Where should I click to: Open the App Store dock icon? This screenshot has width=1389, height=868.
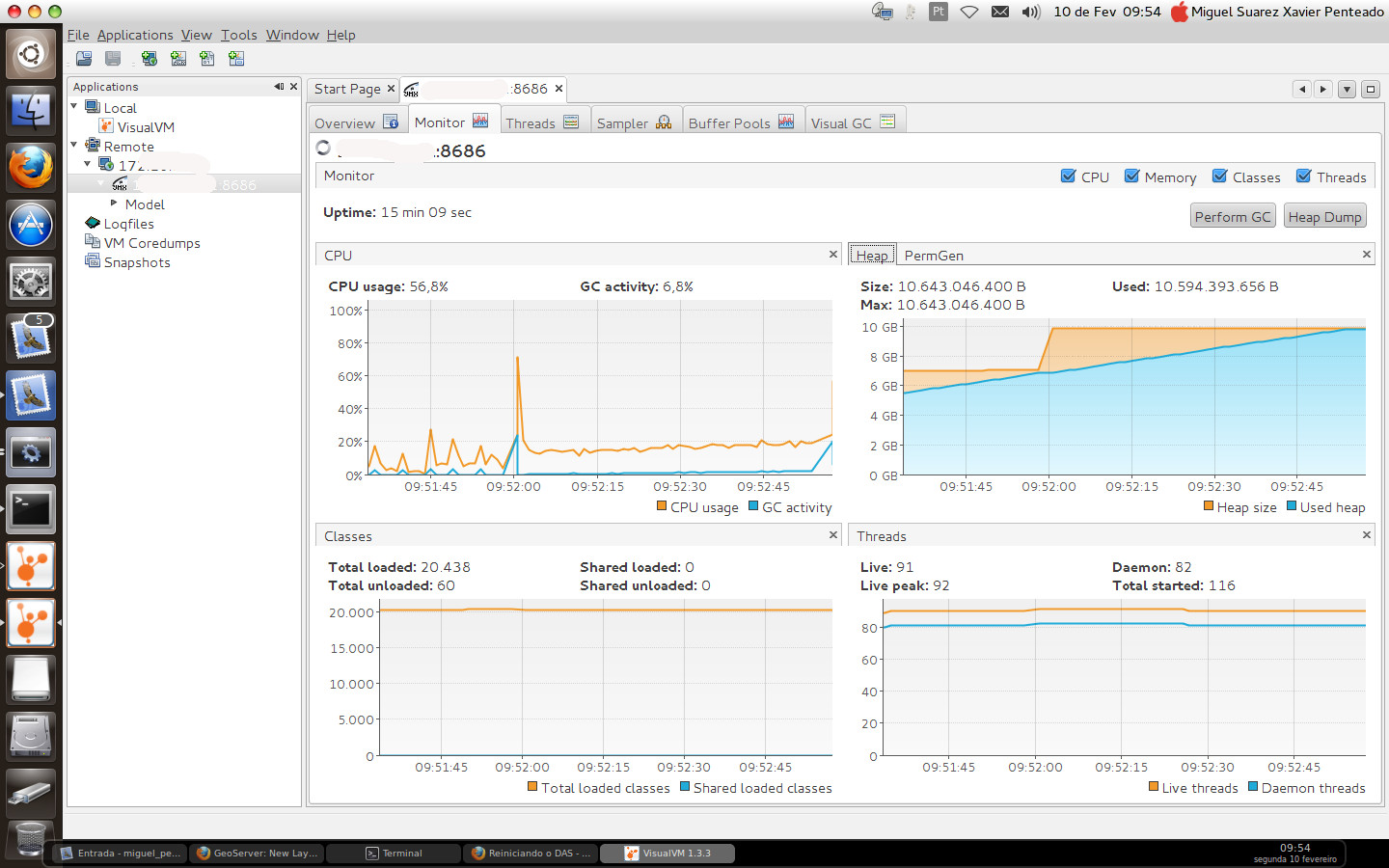31,224
